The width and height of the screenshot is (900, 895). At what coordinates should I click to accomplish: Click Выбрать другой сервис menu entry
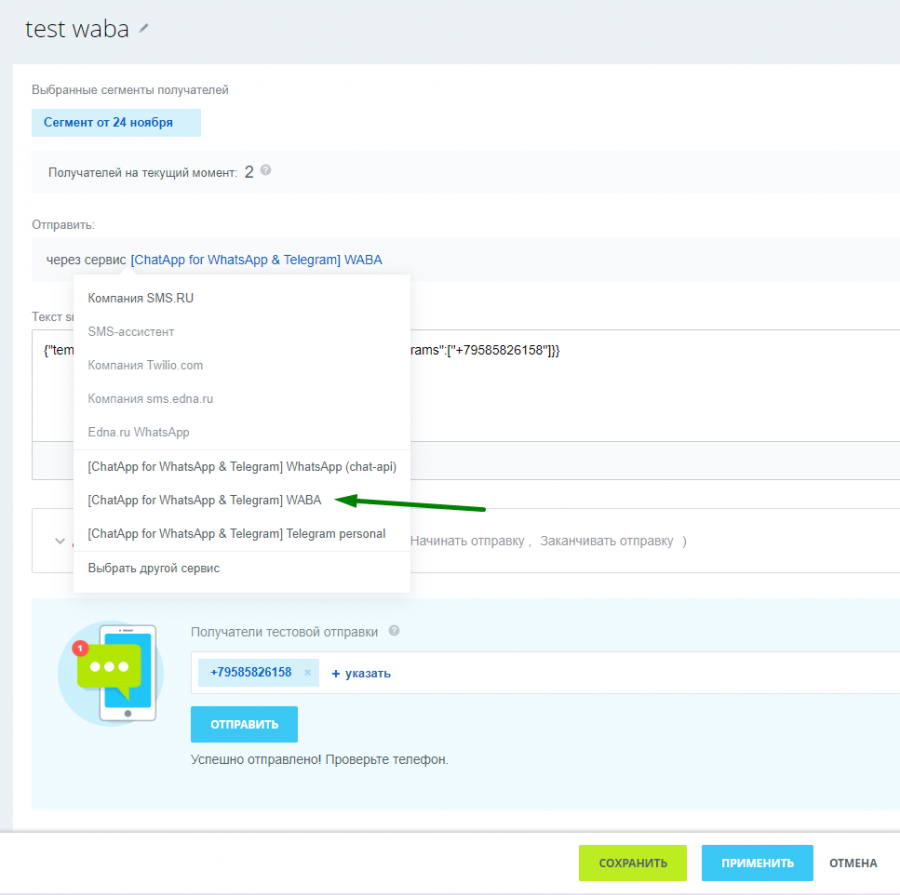pyautogui.click(x=153, y=568)
